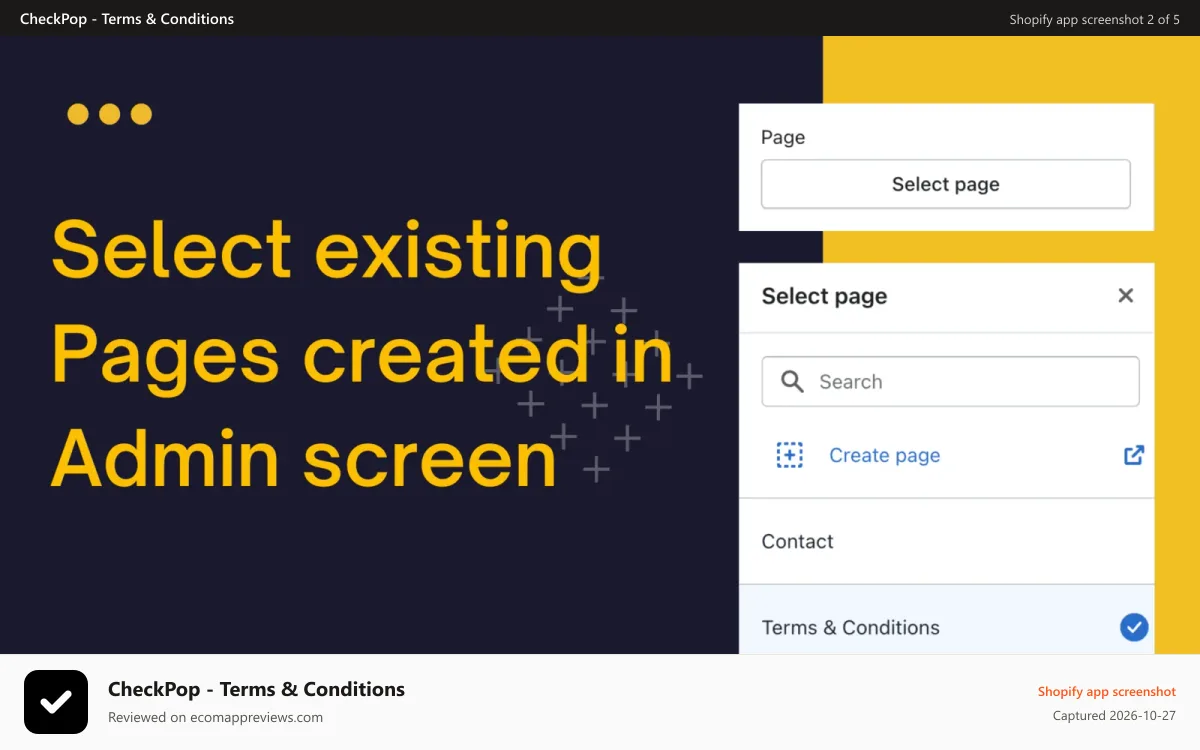Viewport: 1200px width, 750px height.
Task: Select the Terms & Conditions page row
Action: tap(946, 620)
